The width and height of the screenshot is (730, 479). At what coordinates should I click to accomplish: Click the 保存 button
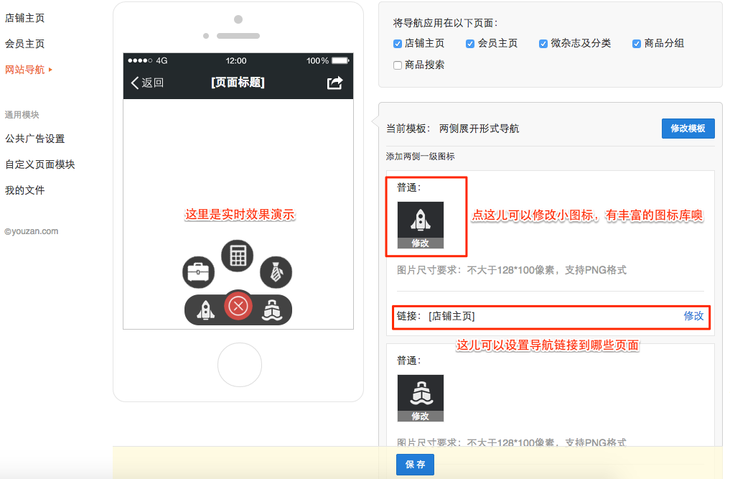(415, 464)
